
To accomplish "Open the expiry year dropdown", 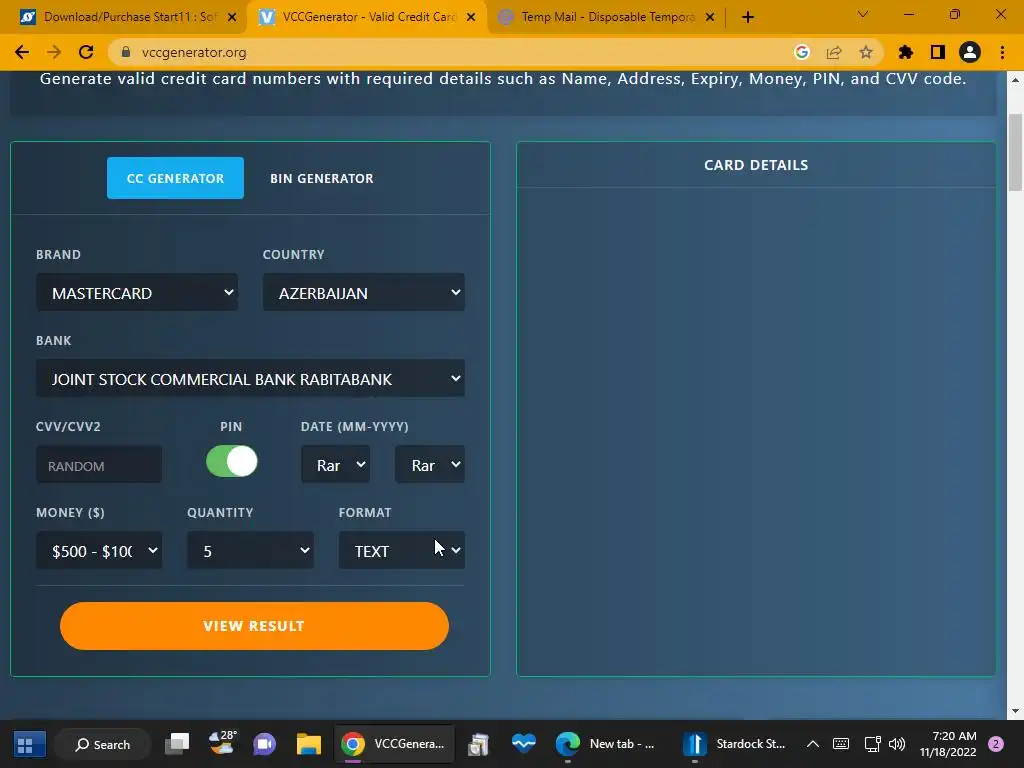I will 430,465.
